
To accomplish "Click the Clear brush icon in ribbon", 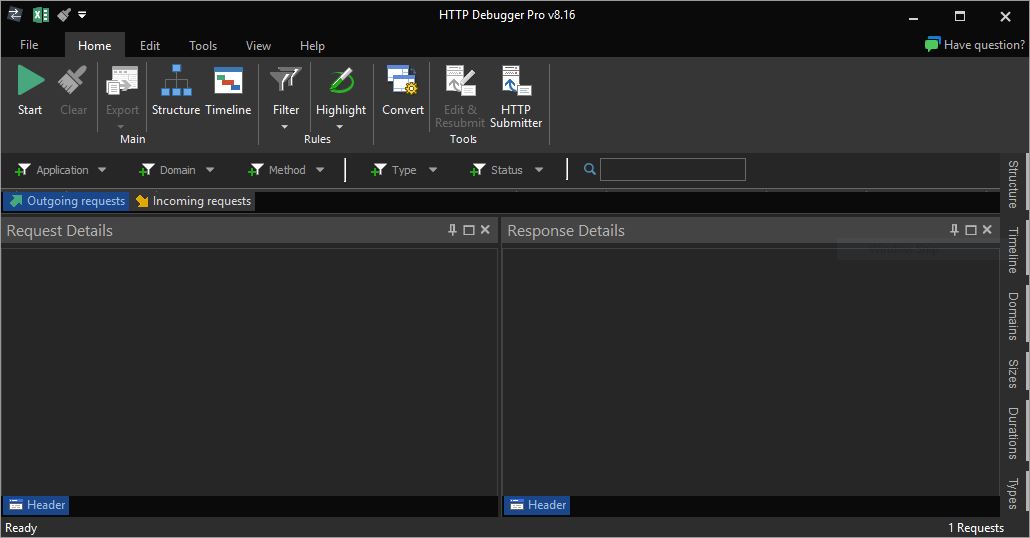I will pyautogui.click(x=73, y=91).
